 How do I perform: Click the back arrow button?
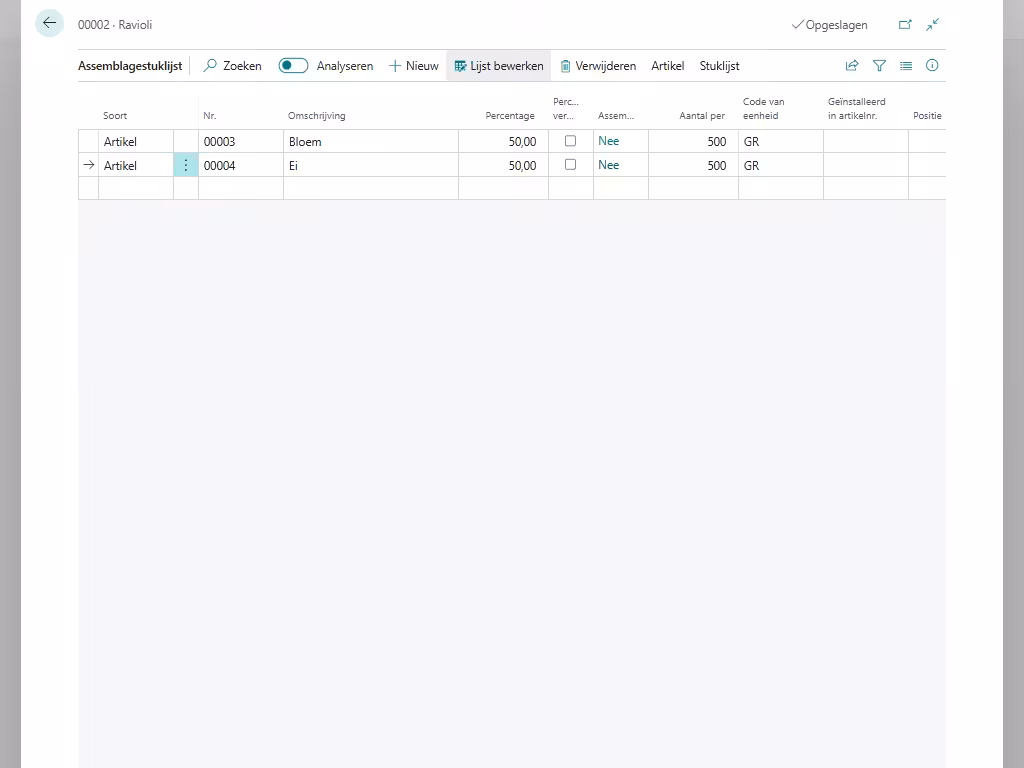point(49,23)
